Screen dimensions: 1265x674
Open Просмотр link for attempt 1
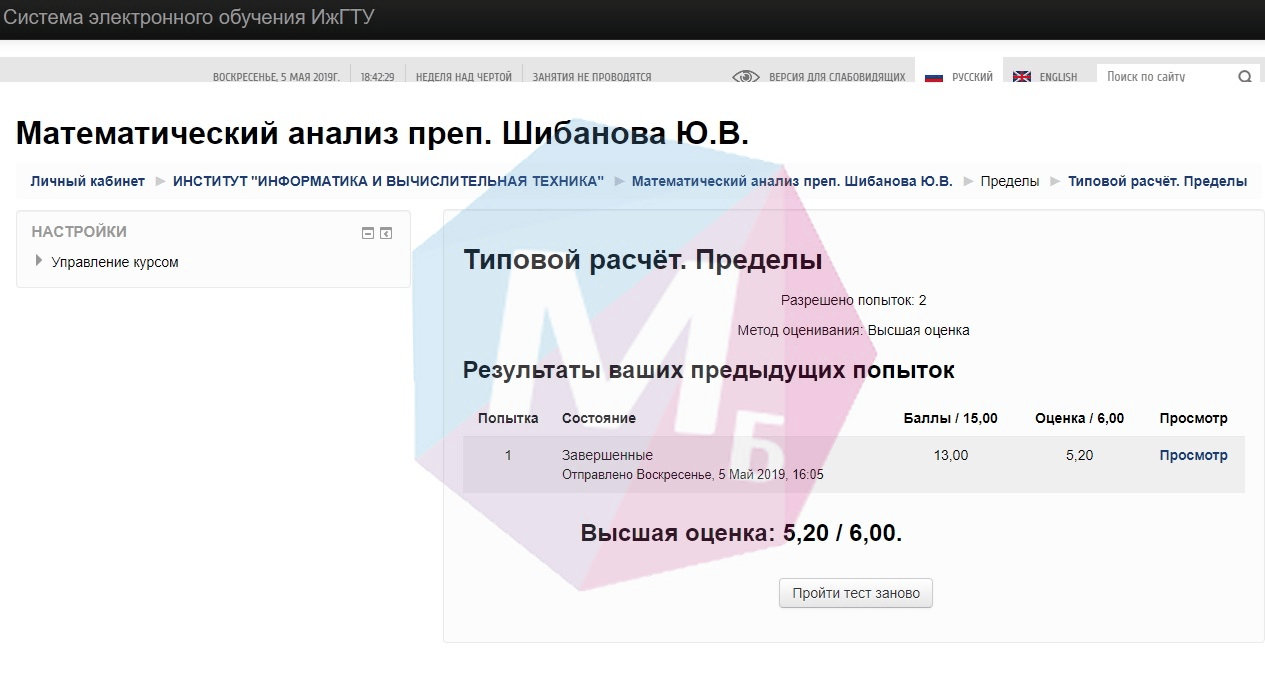1193,455
